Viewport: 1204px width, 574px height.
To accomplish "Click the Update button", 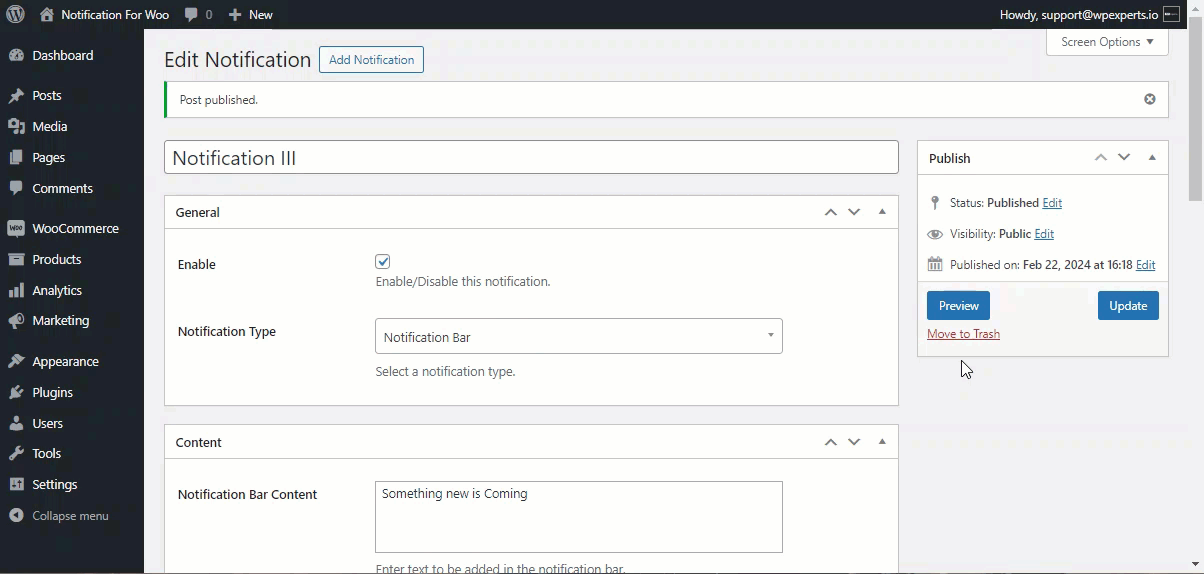I will click(x=1128, y=306).
